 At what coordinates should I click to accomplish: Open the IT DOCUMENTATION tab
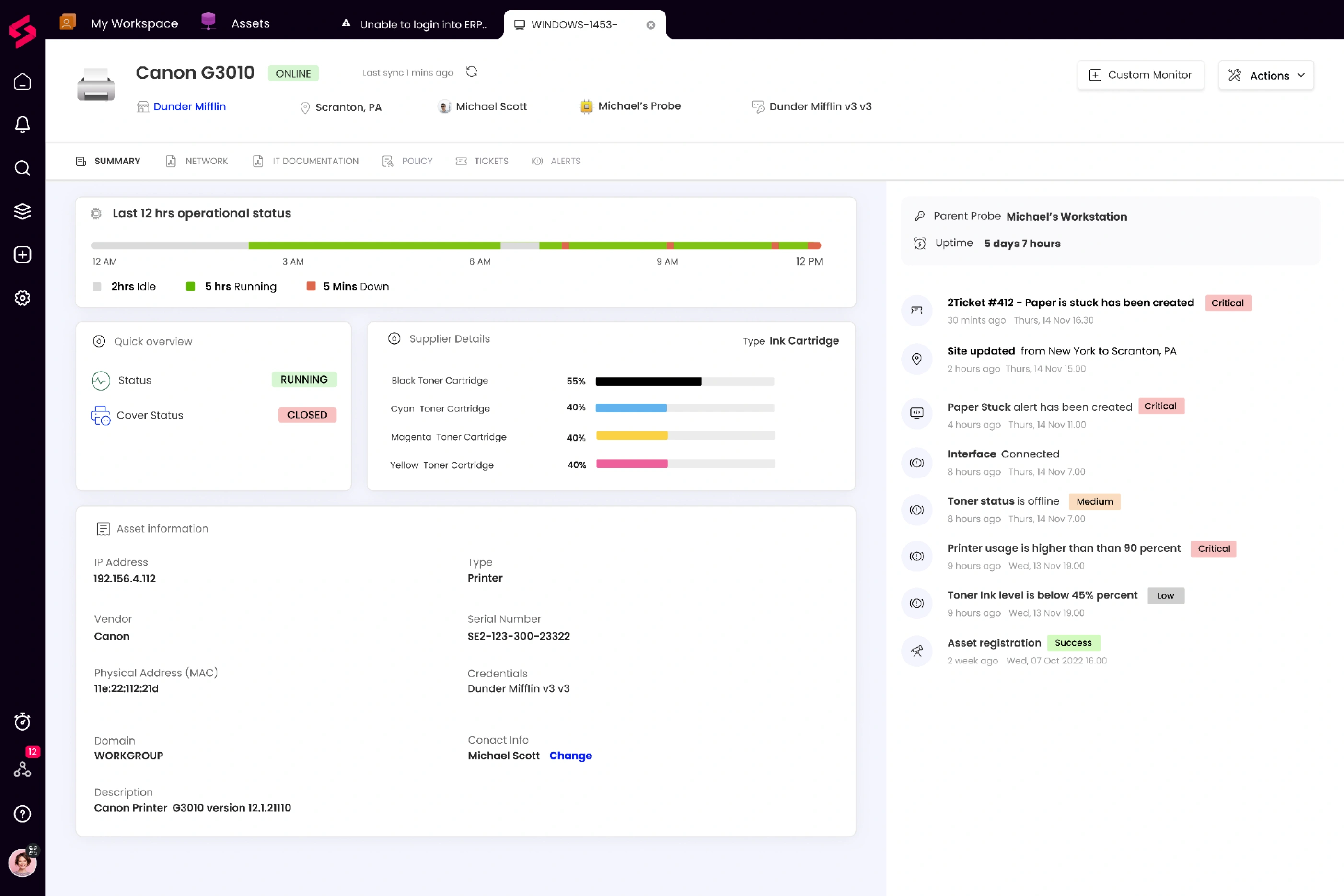306,161
